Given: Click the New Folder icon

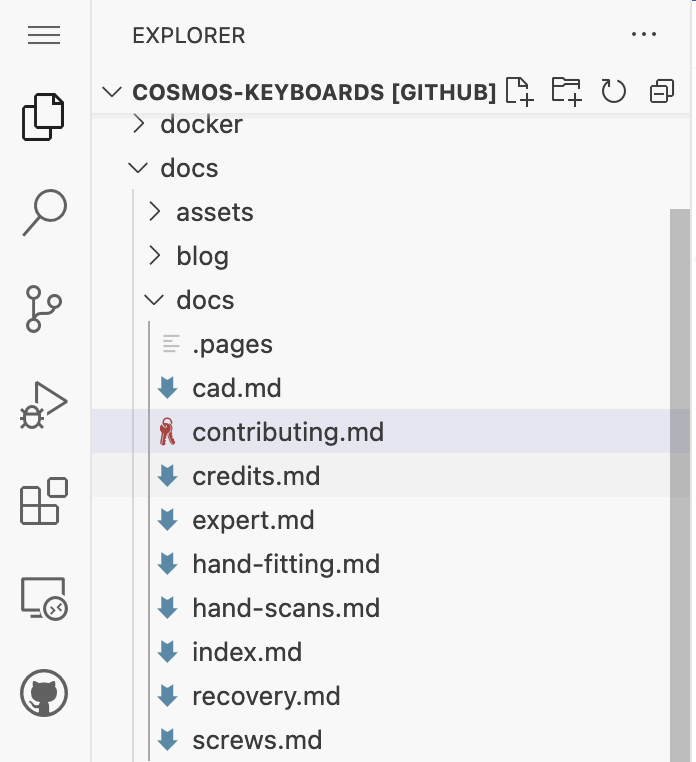Looking at the screenshot, I should coord(567,91).
